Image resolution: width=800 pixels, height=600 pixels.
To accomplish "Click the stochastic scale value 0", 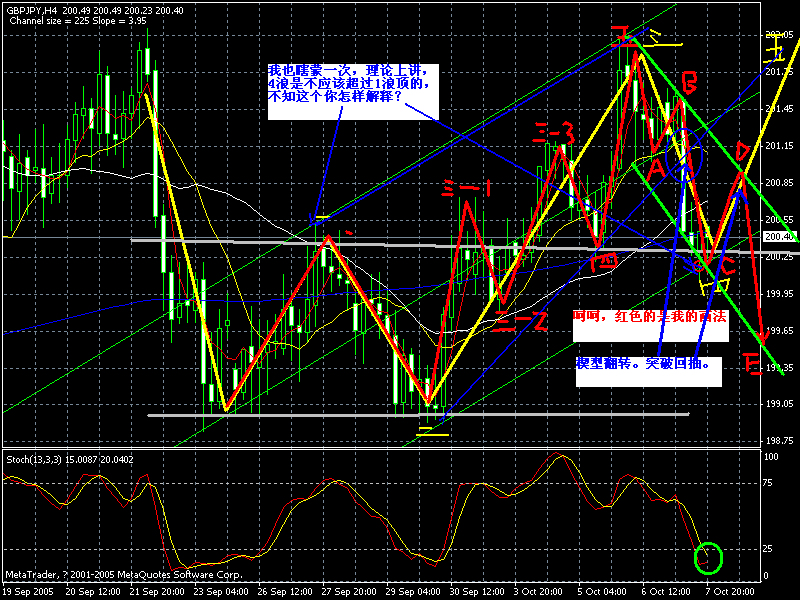I will [767, 576].
